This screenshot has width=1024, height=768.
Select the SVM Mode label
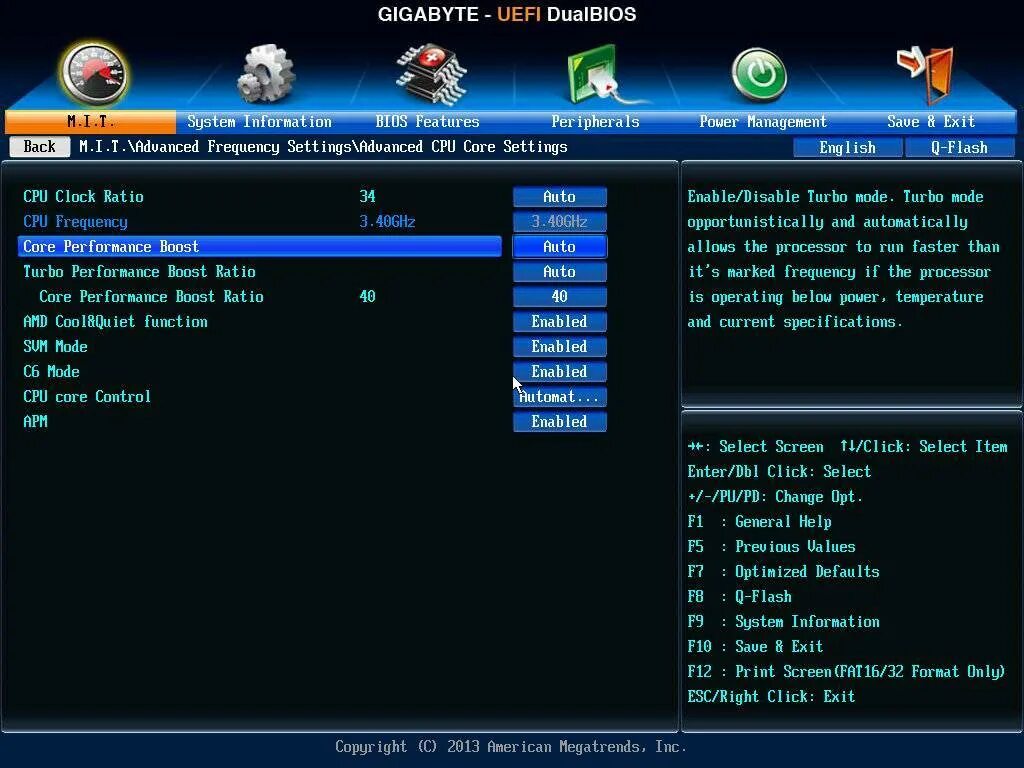click(55, 347)
